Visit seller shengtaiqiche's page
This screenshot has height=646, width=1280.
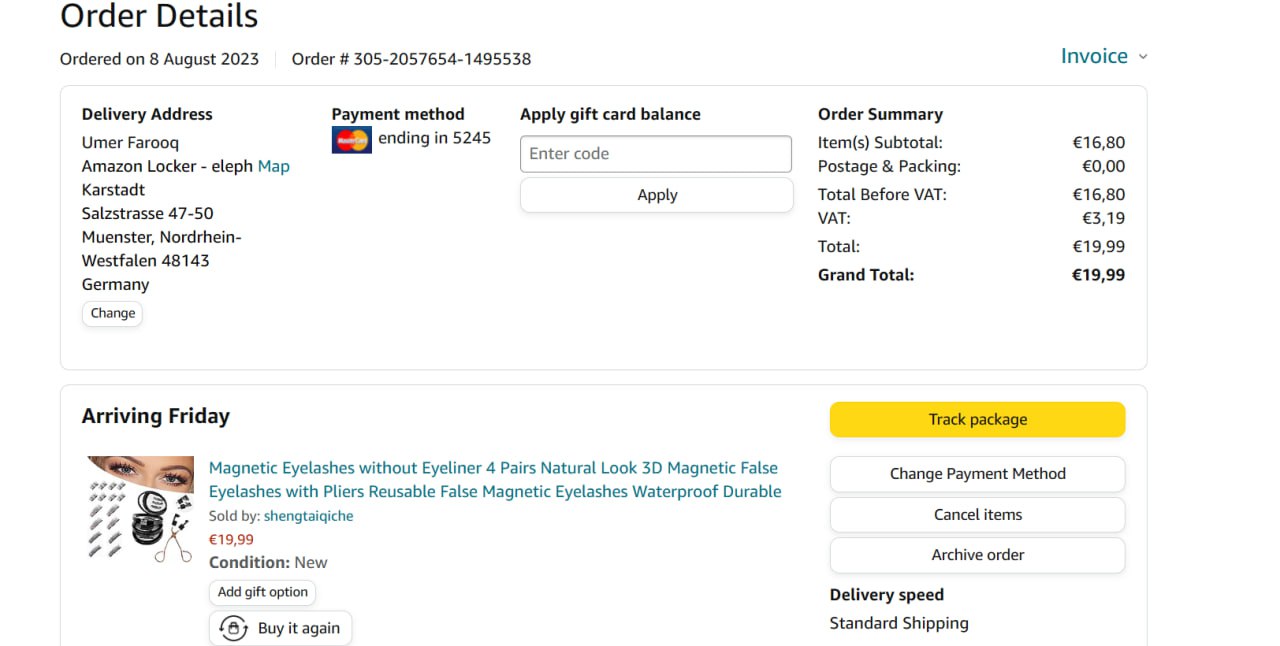click(308, 516)
